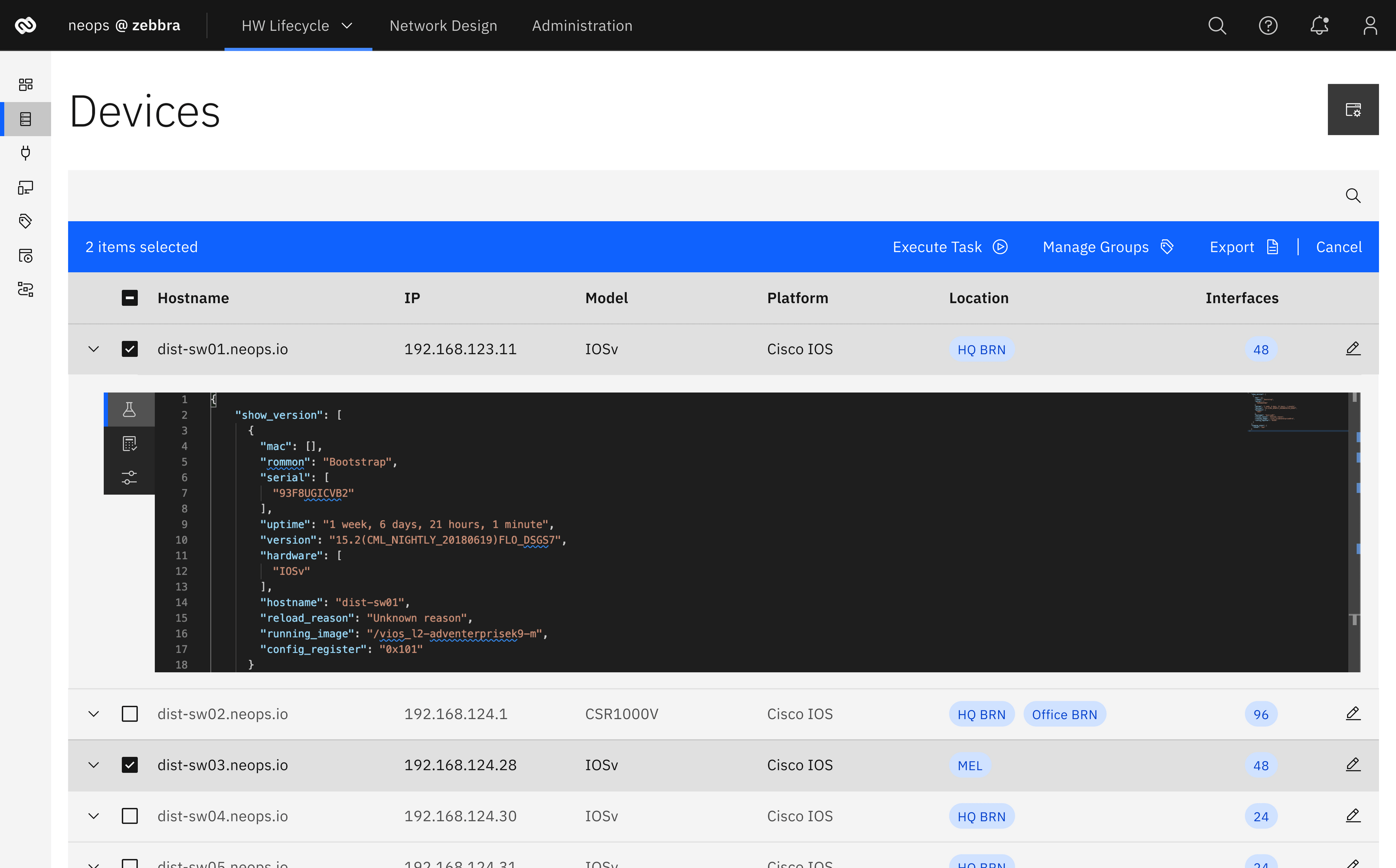
Task: Open the user profile icon
Action: pos(1369,25)
